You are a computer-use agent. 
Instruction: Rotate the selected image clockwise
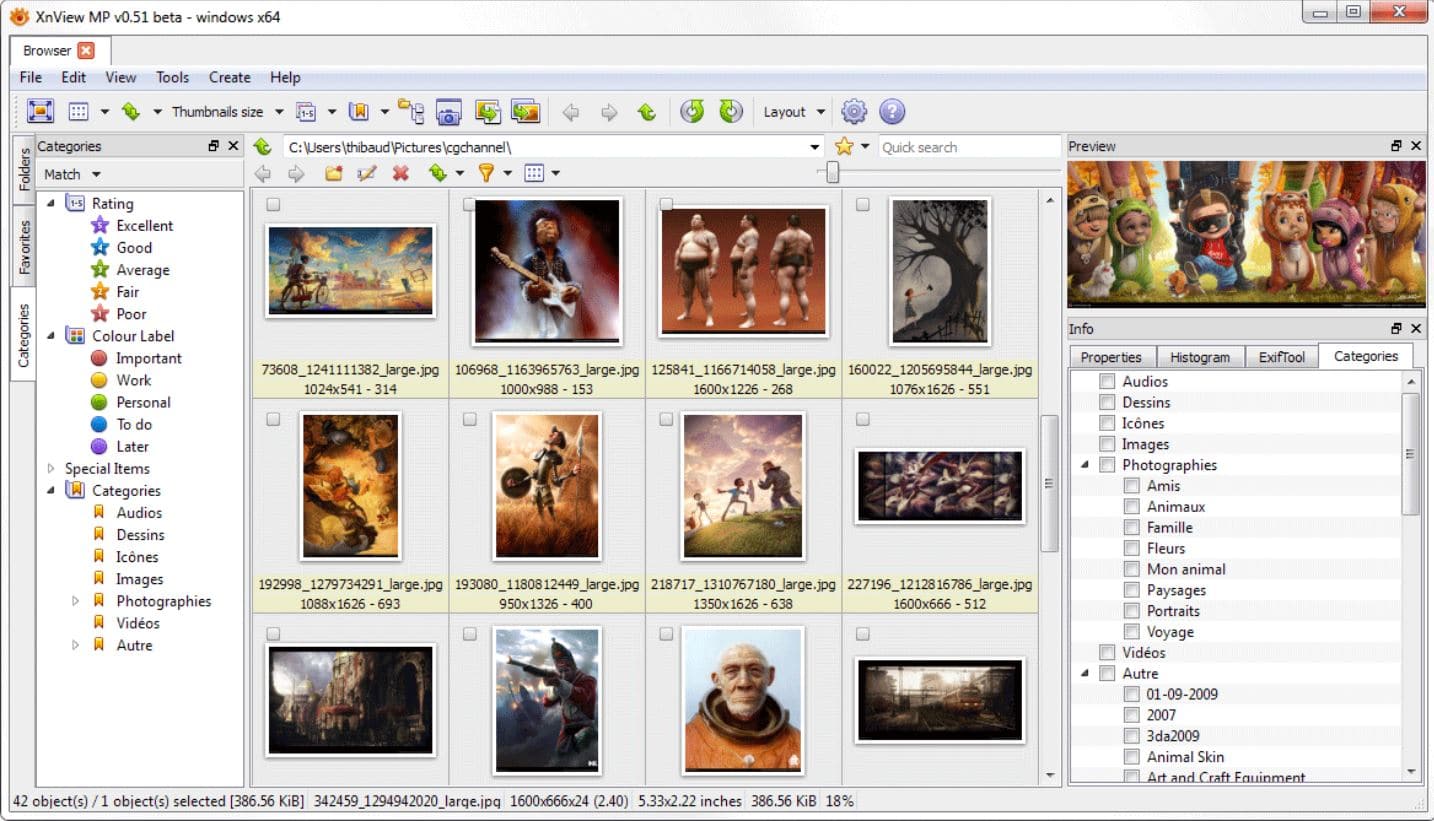coord(731,111)
